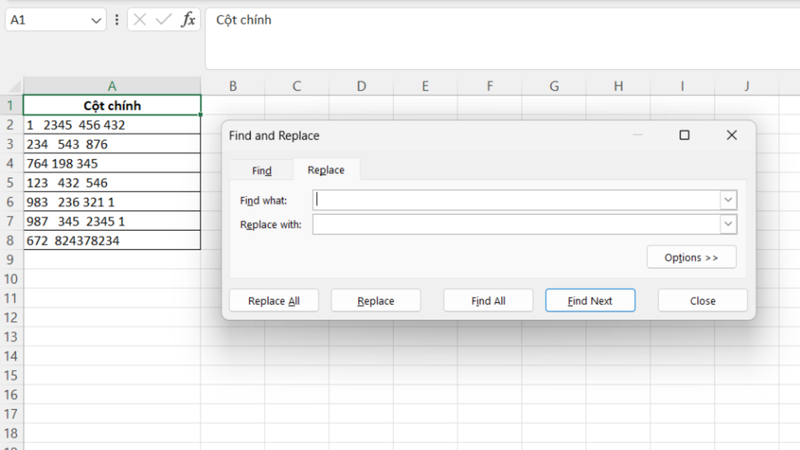
Task: Select the Replace tab
Action: tap(326, 170)
